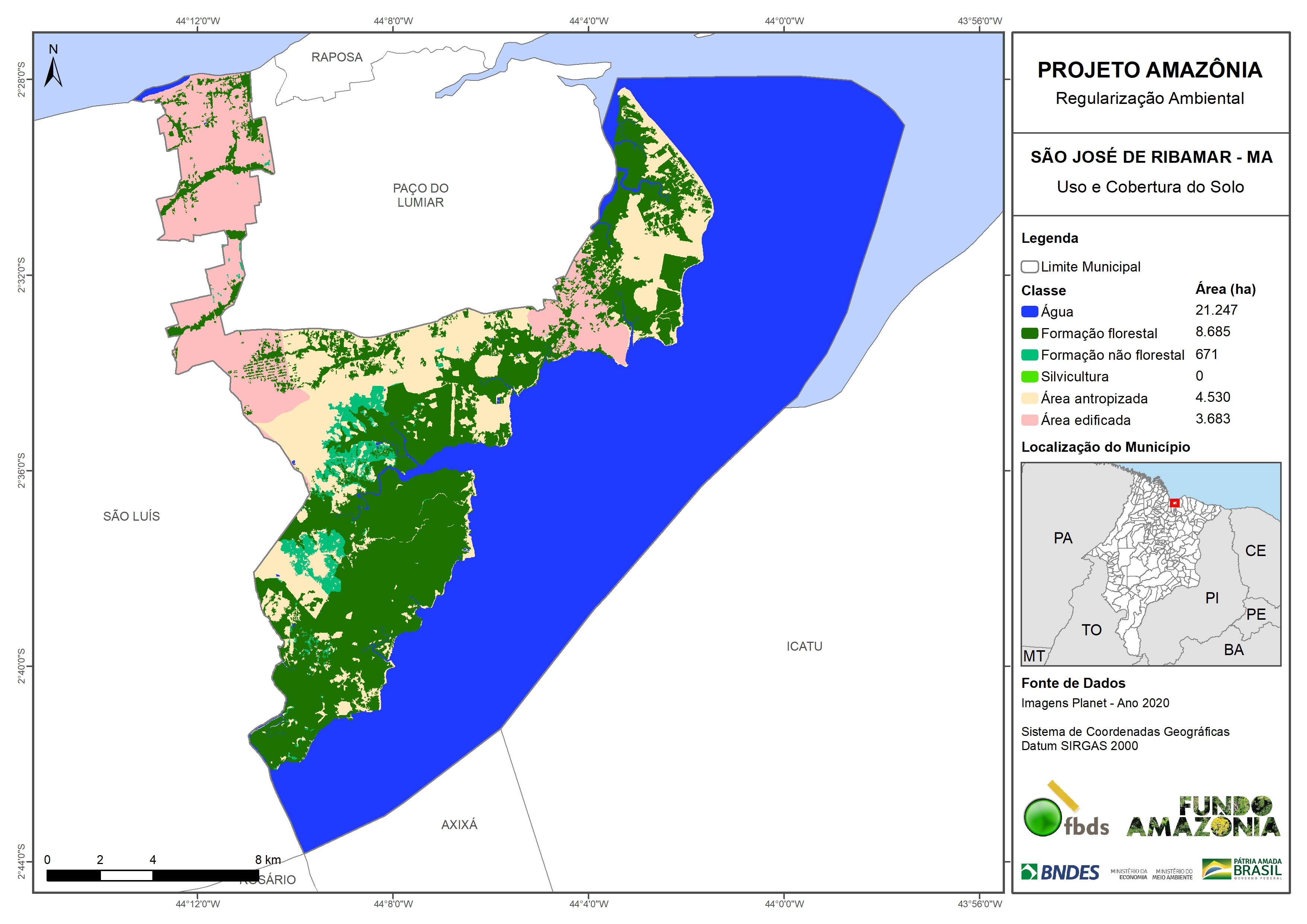
Task: Click the BNDES logo
Action: click(1059, 872)
